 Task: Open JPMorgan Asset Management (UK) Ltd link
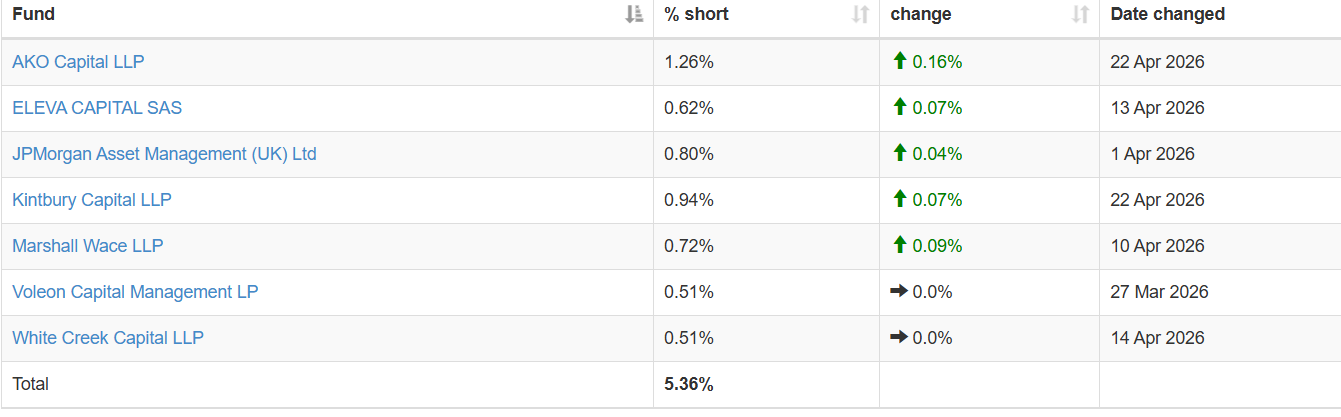(164, 154)
